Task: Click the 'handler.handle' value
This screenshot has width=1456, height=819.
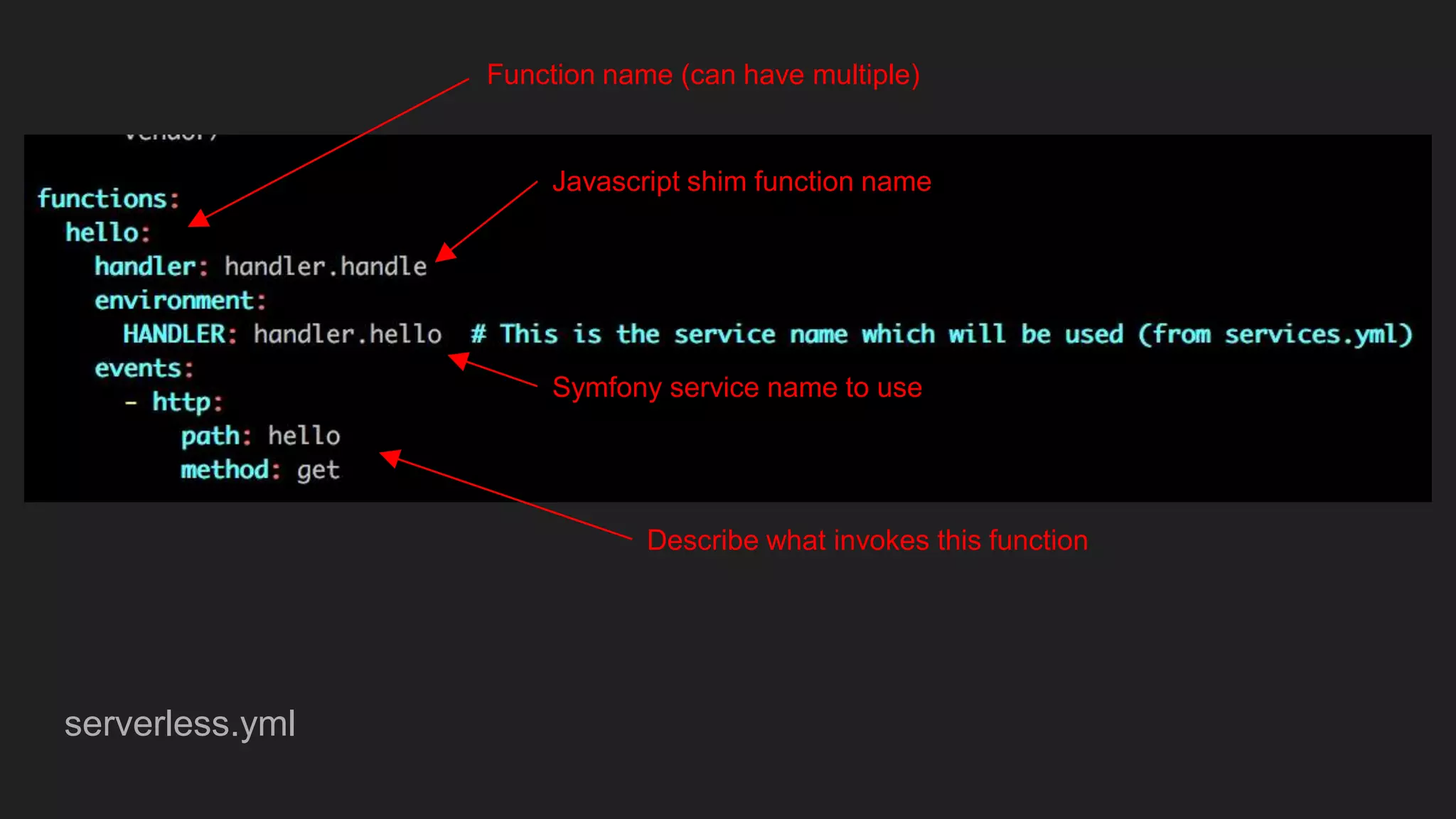Action: pyautogui.click(x=326, y=267)
